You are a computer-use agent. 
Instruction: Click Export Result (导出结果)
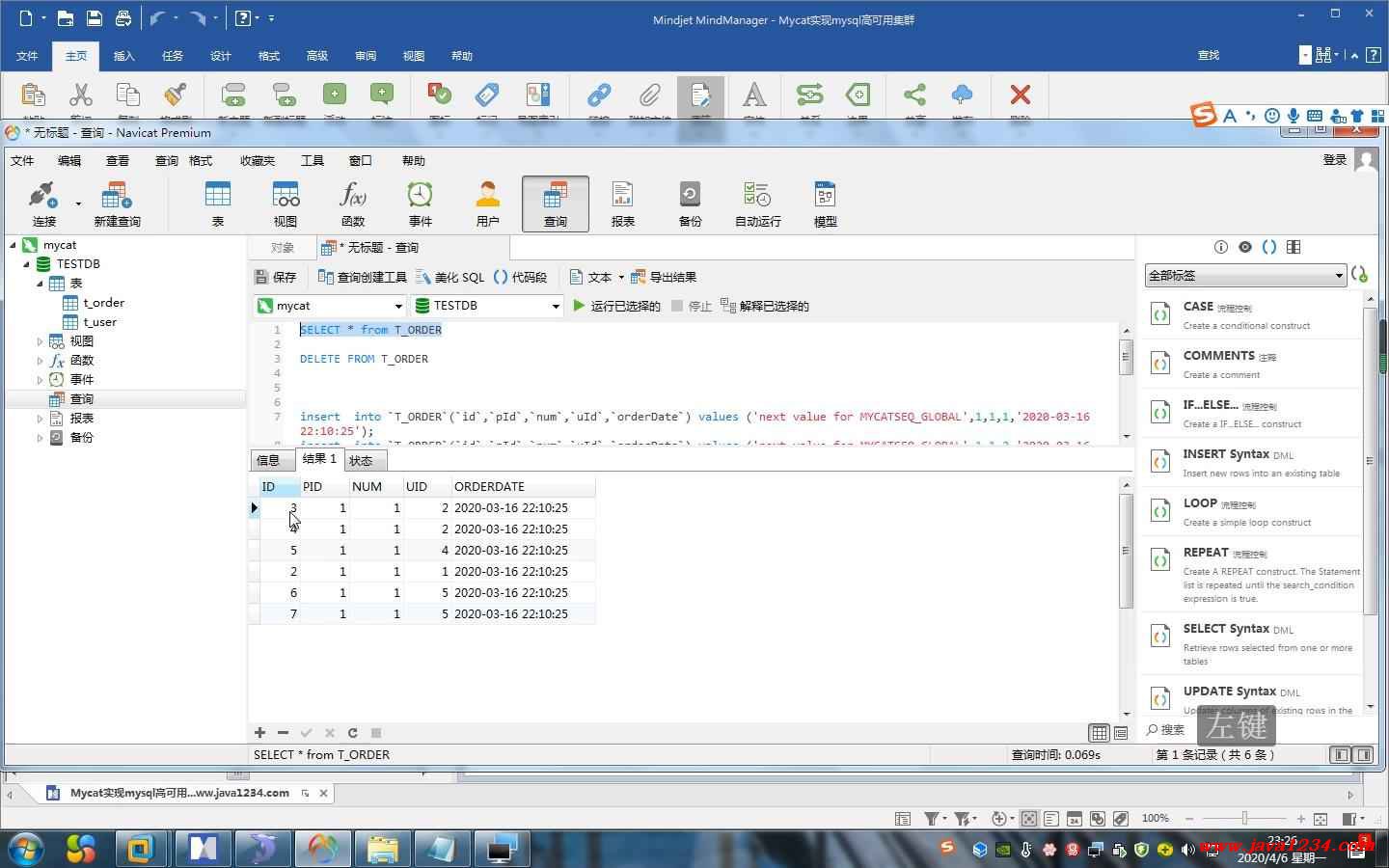(664, 277)
